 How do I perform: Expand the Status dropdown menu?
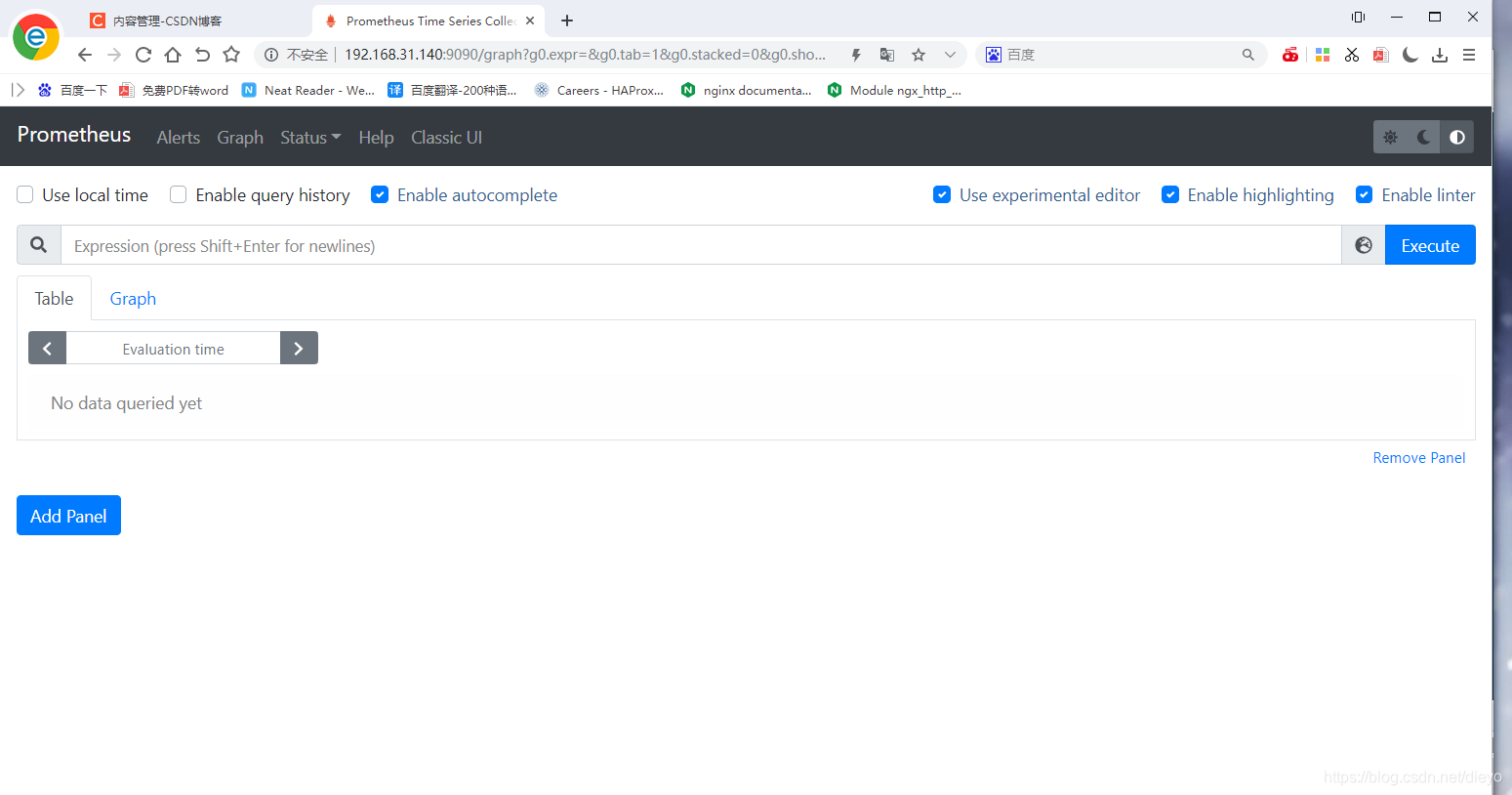pyautogui.click(x=310, y=138)
